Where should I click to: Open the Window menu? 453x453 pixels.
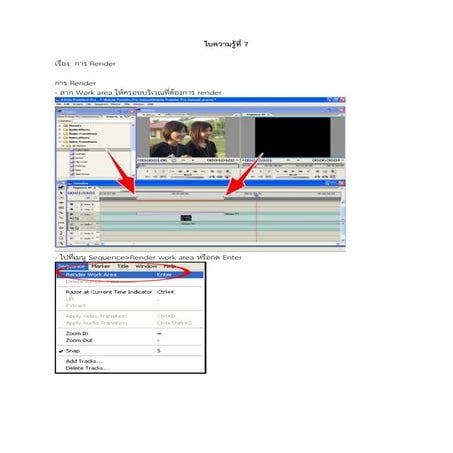point(146,266)
